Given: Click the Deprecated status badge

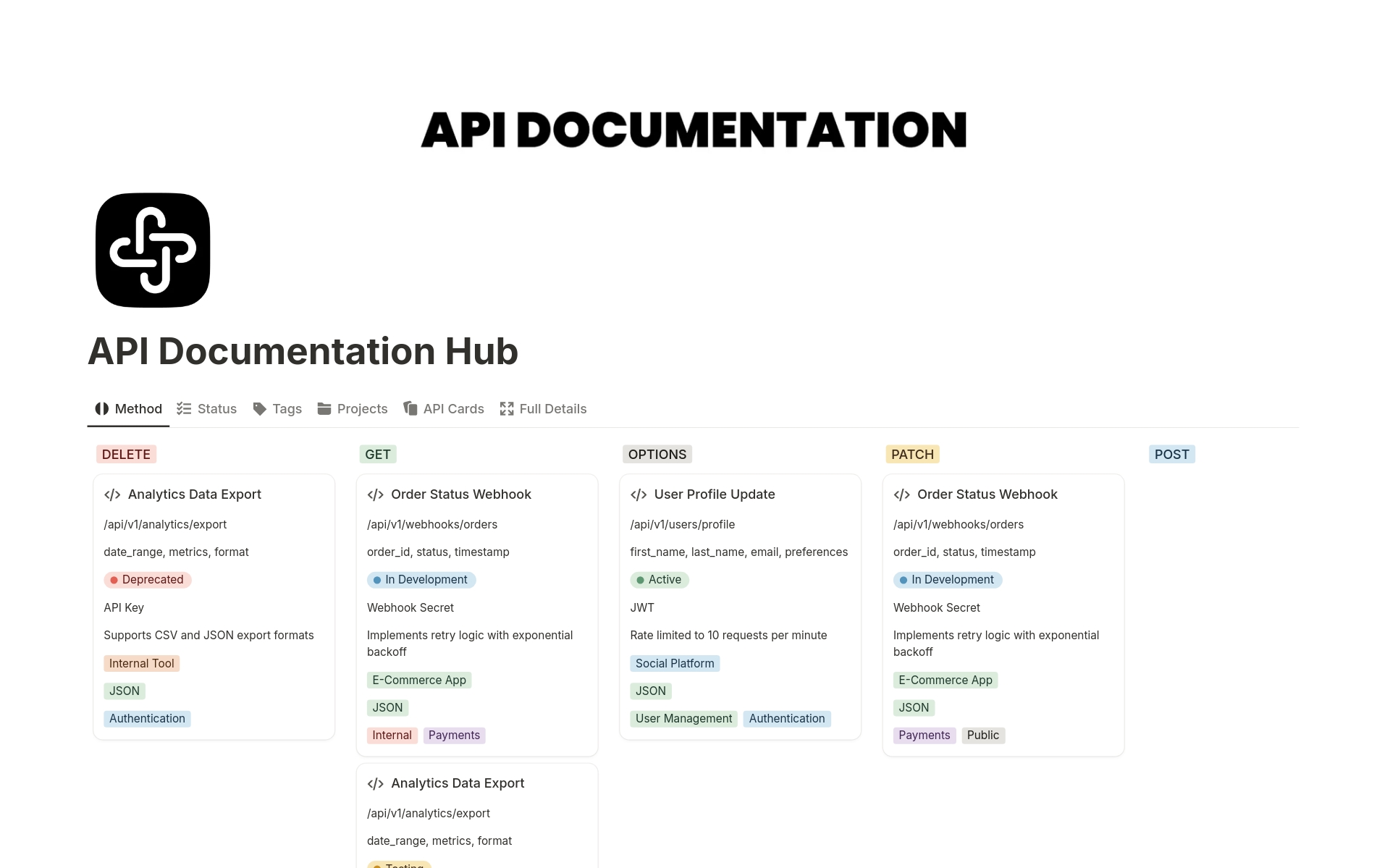Looking at the screenshot, I should click(148, 580).
